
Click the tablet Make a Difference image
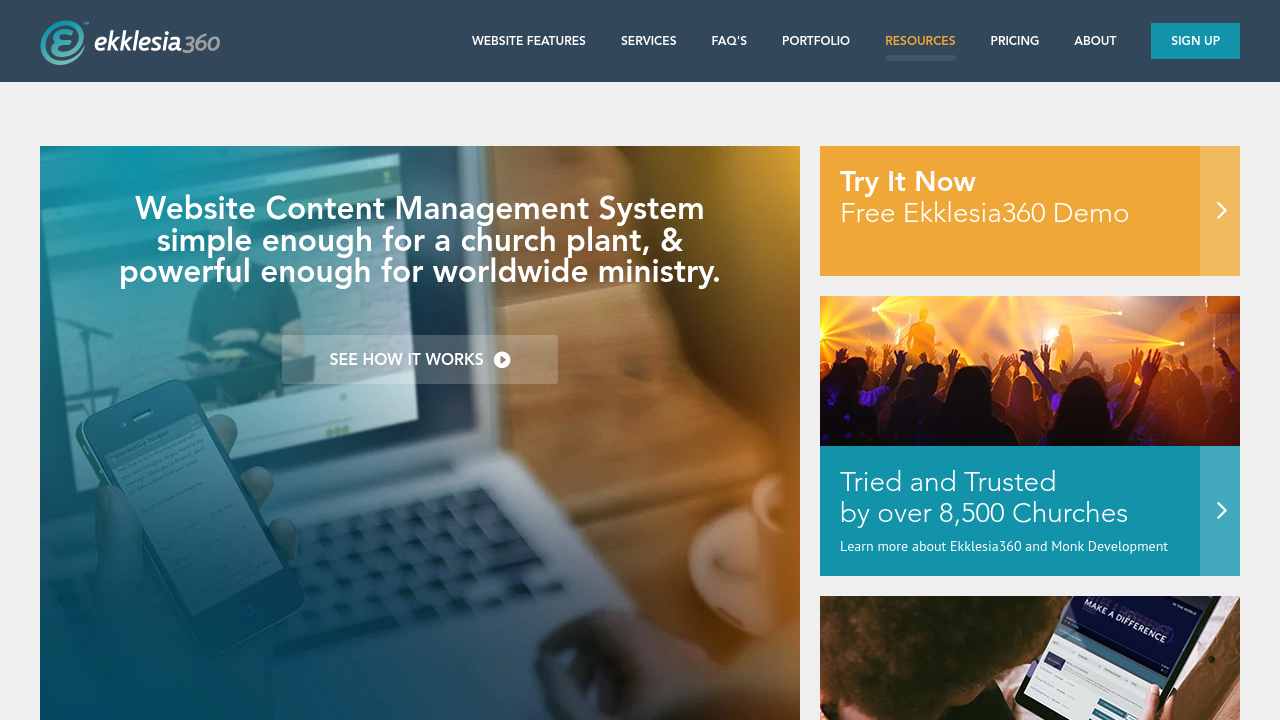pos(1030,658)
